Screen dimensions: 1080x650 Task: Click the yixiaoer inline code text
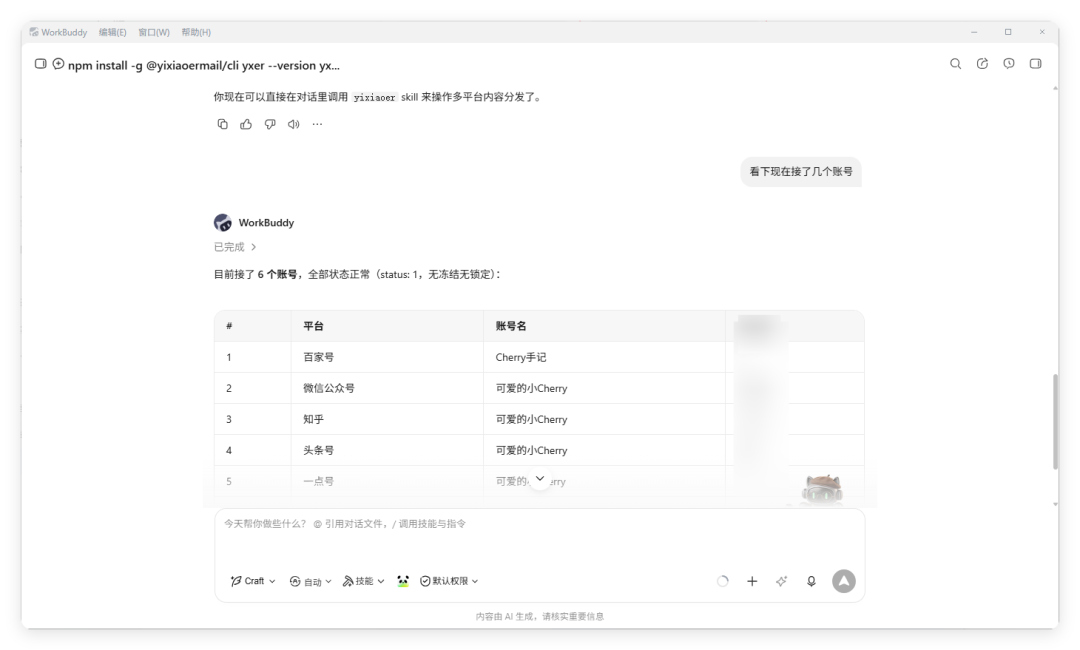[374, 98]
